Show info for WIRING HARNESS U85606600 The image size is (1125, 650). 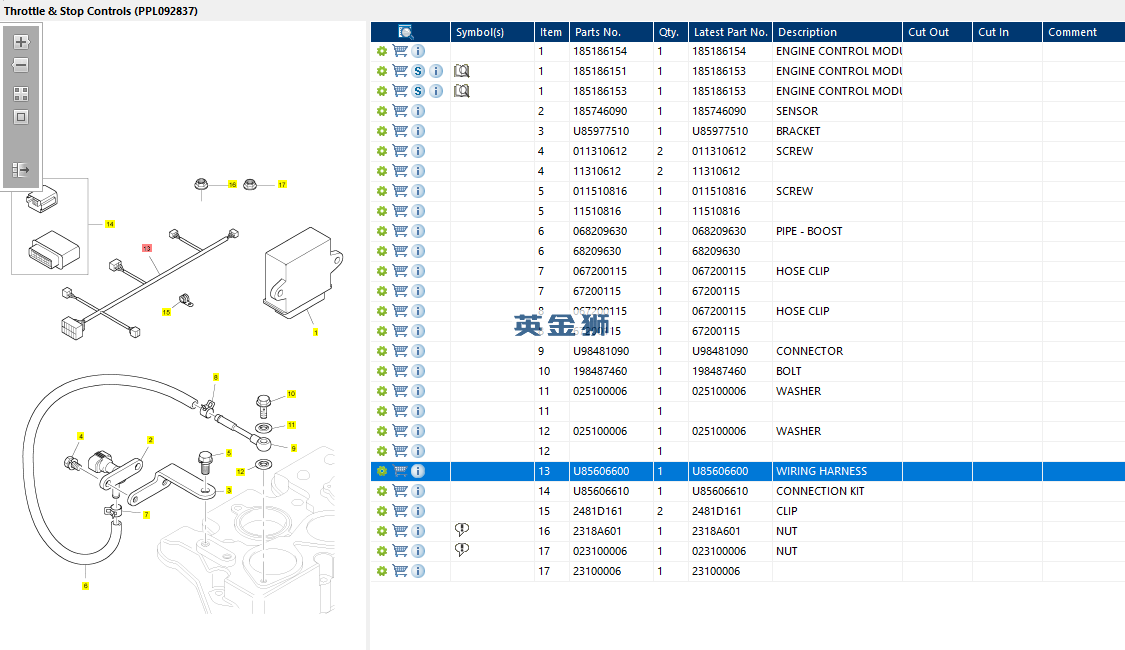(x=418, y=471)
